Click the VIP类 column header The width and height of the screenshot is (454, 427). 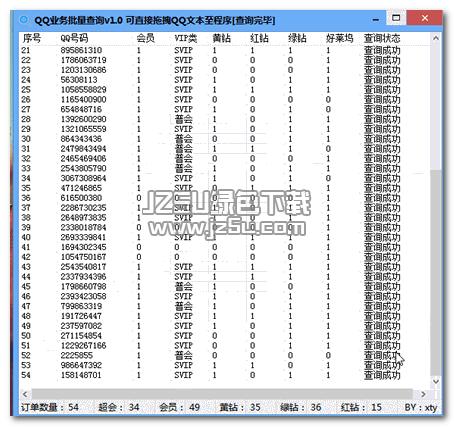coord(186,38)
